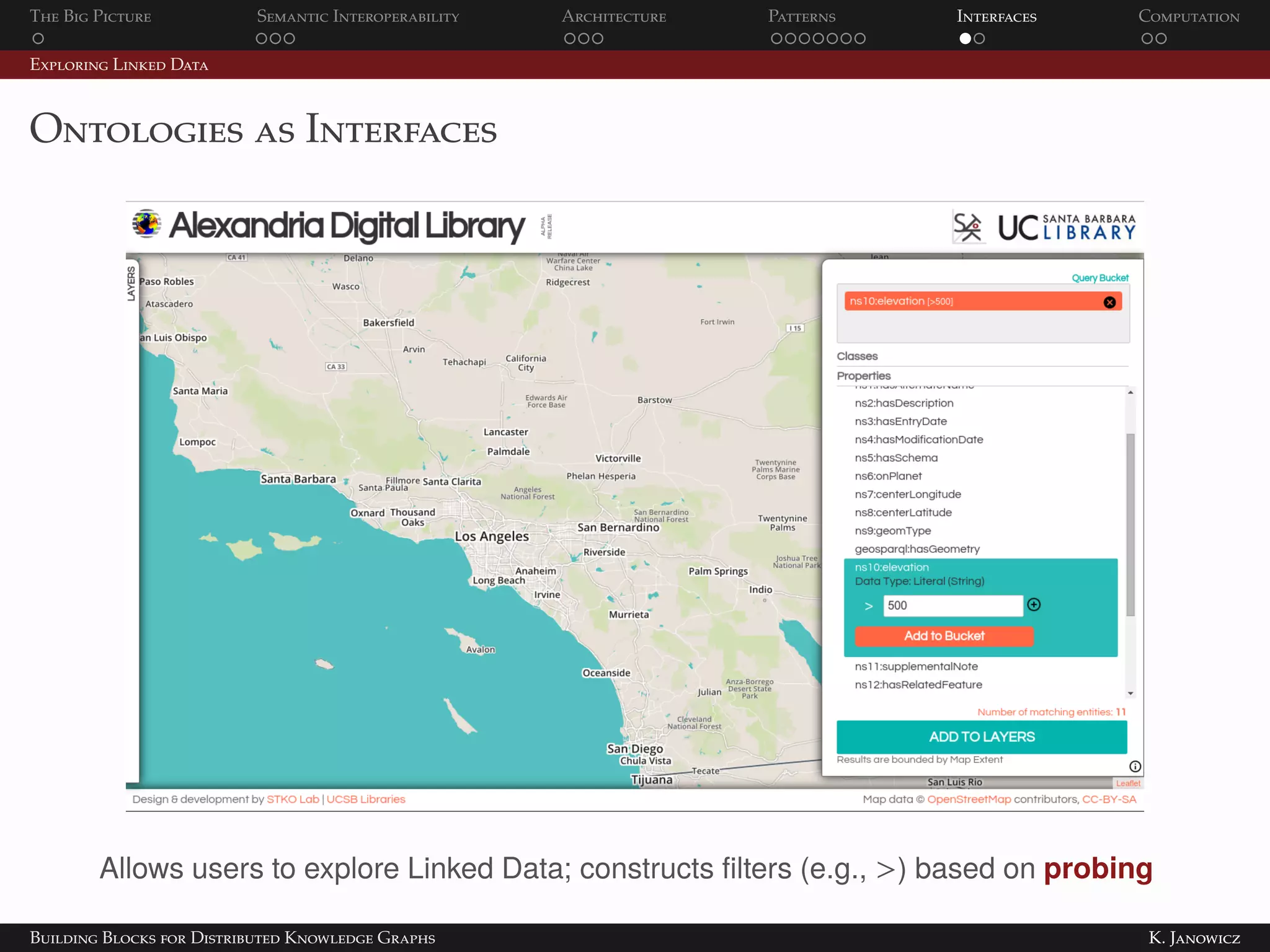Click the UC Santa Barbara Library logo
Viewport: 1270px width, 952px height.
[1067, 227]
